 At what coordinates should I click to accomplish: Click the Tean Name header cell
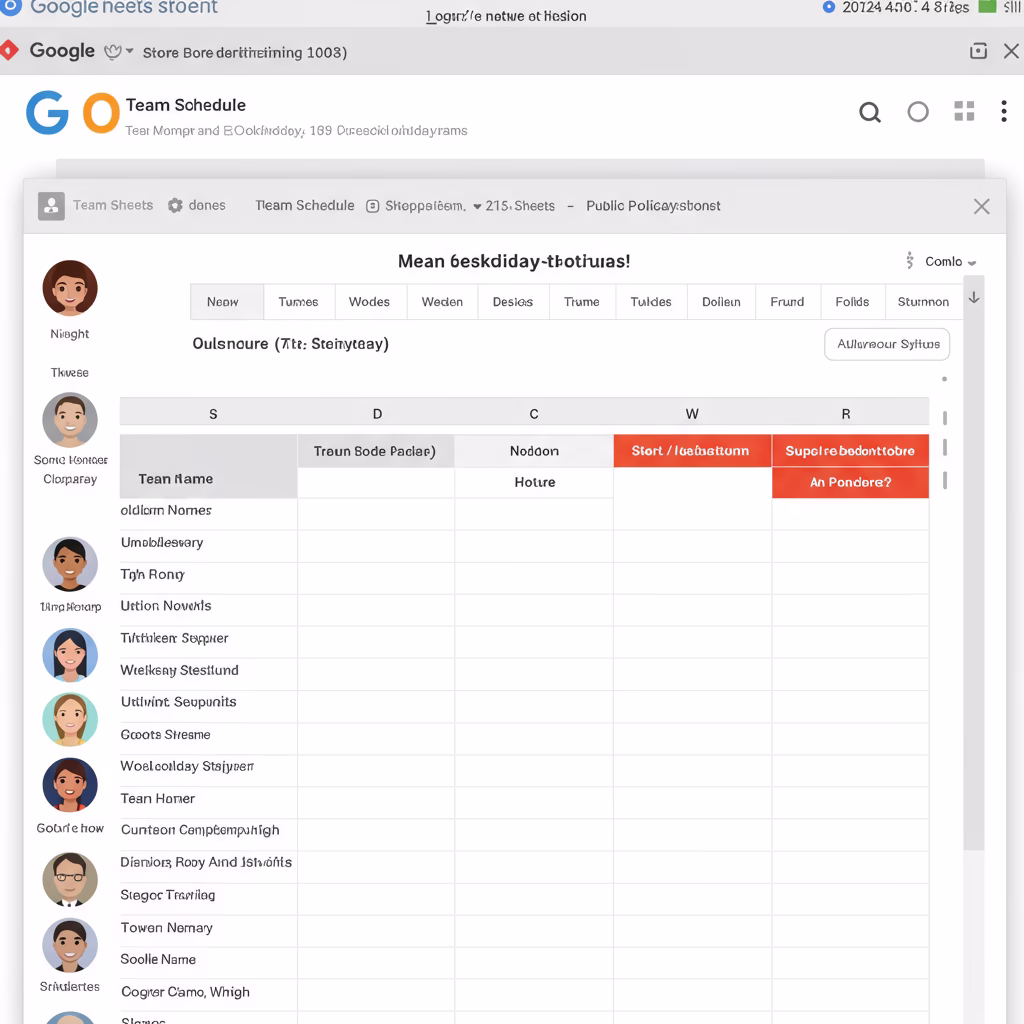click(208, 467)
